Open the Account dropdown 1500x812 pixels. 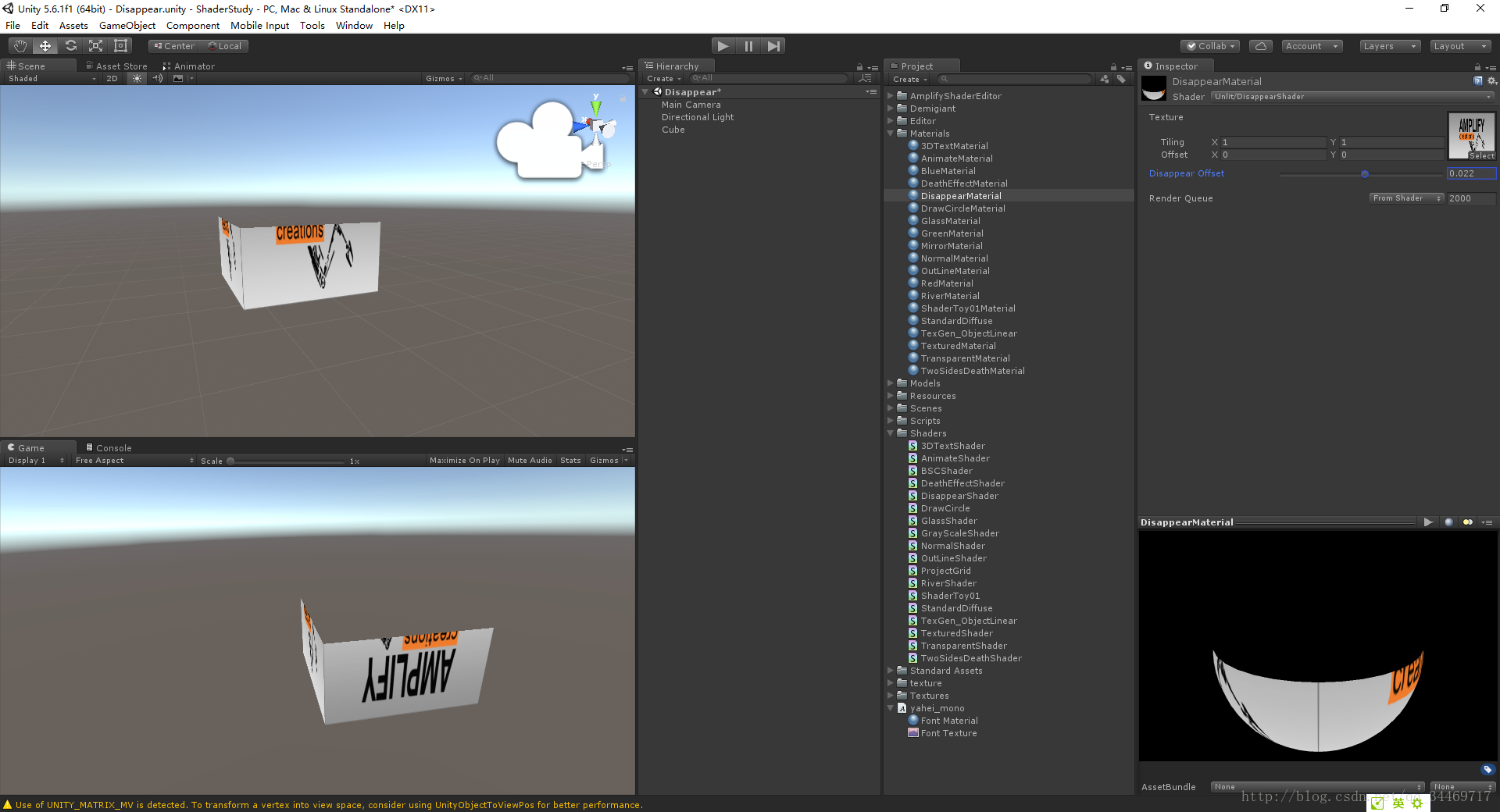pyautogui.click(x=1312, y=46)
